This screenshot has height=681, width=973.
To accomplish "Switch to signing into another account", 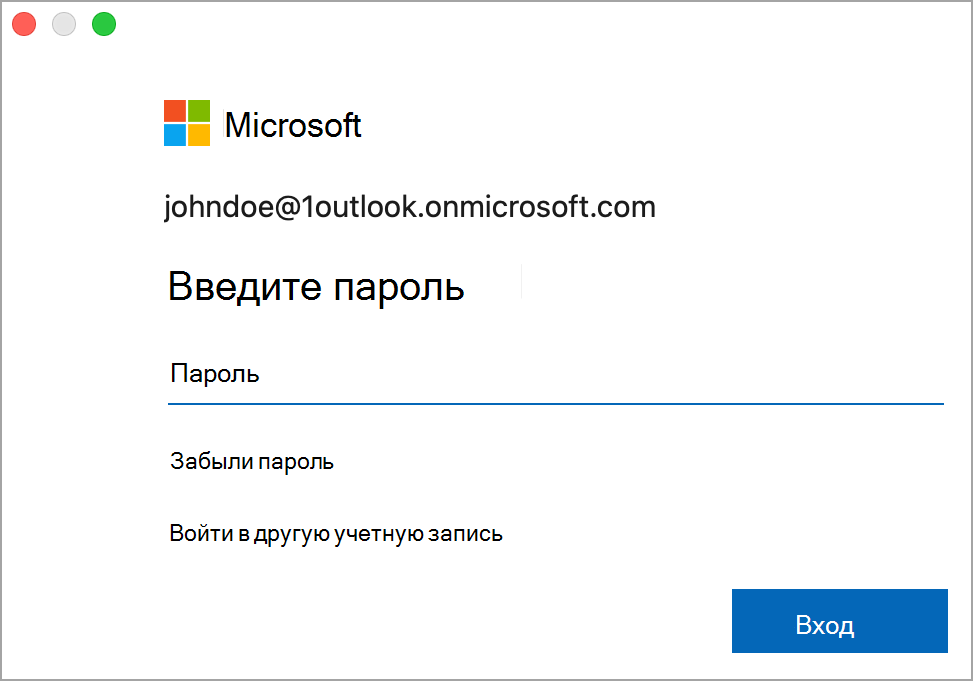I will point(336,534).
